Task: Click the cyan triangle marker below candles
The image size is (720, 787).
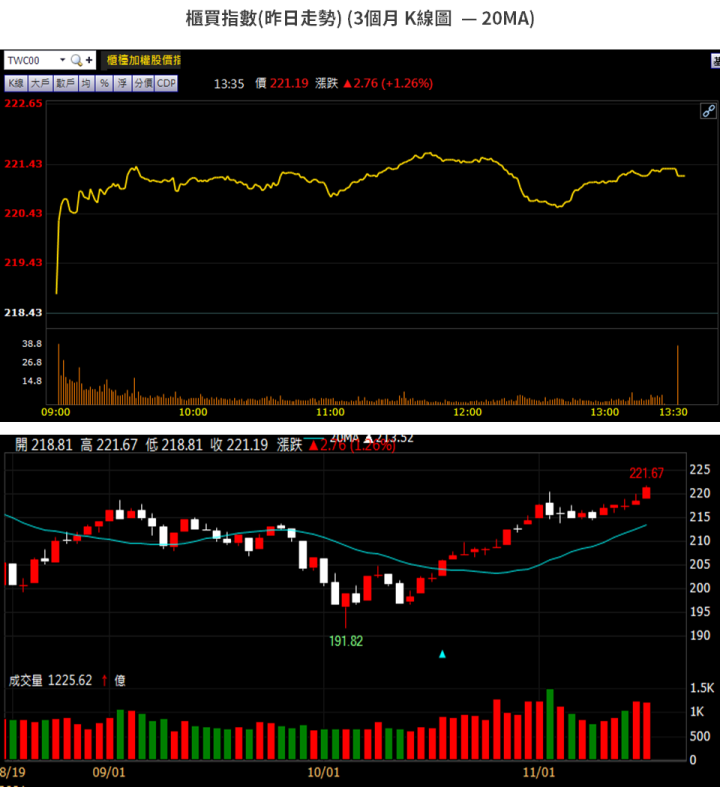Action: (442, 654)
